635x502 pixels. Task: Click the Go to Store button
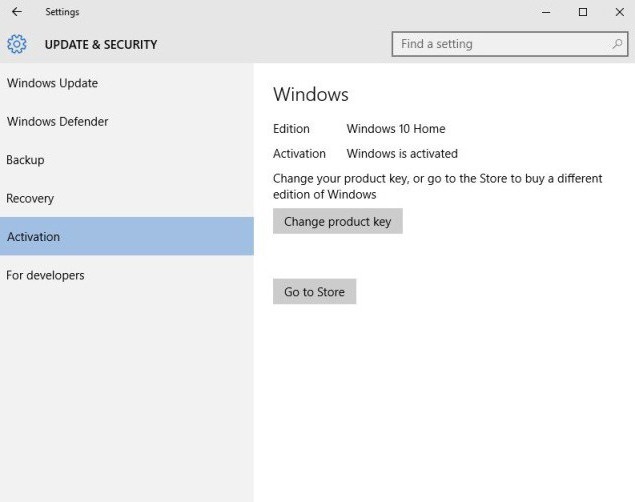314,292
